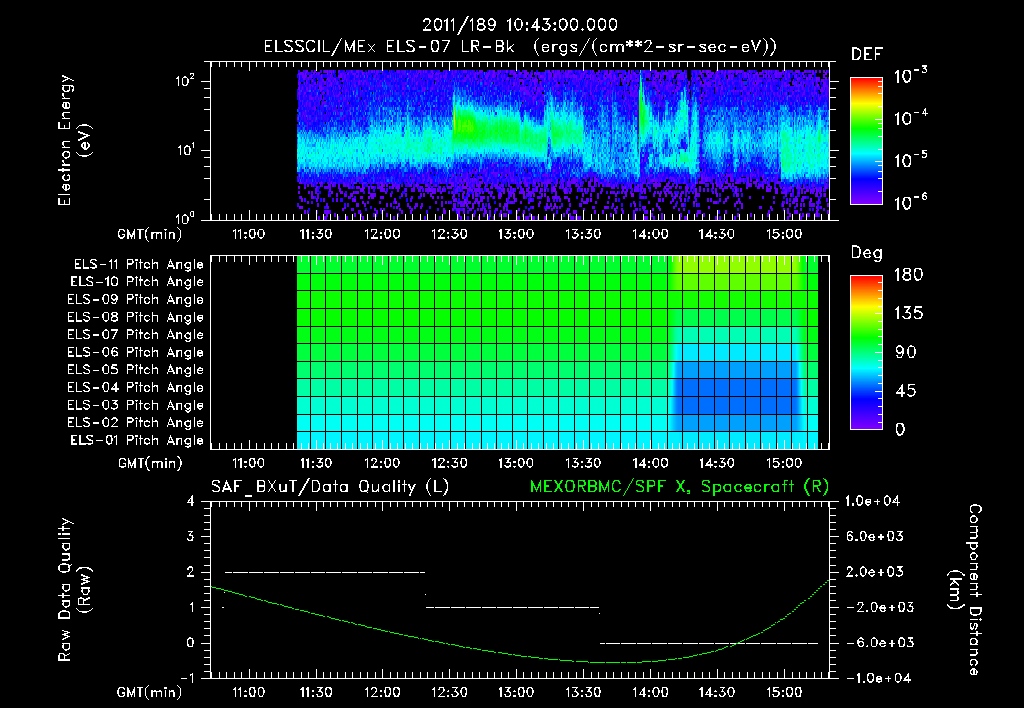Select ELS-08 Pitch Angle row label
Viewport: 1024px width, 708px height.
[136, 317]
